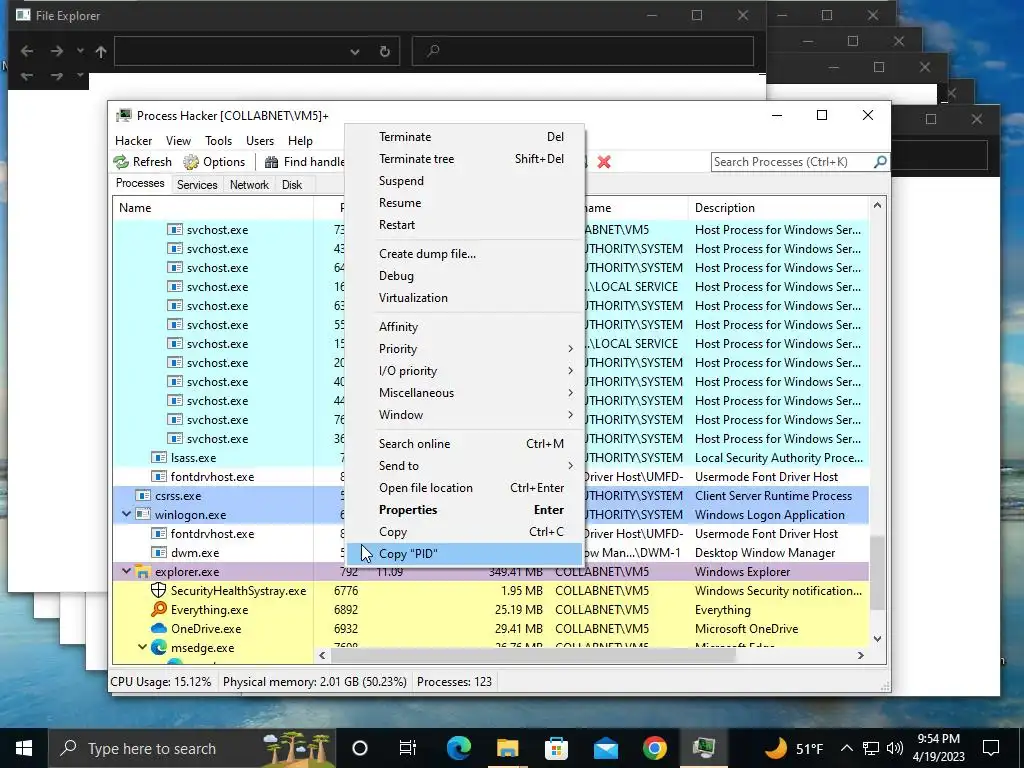The width and height of the screenshot is (1024, 768).
Task: Open the Tools menu
Action: [218, 140]
